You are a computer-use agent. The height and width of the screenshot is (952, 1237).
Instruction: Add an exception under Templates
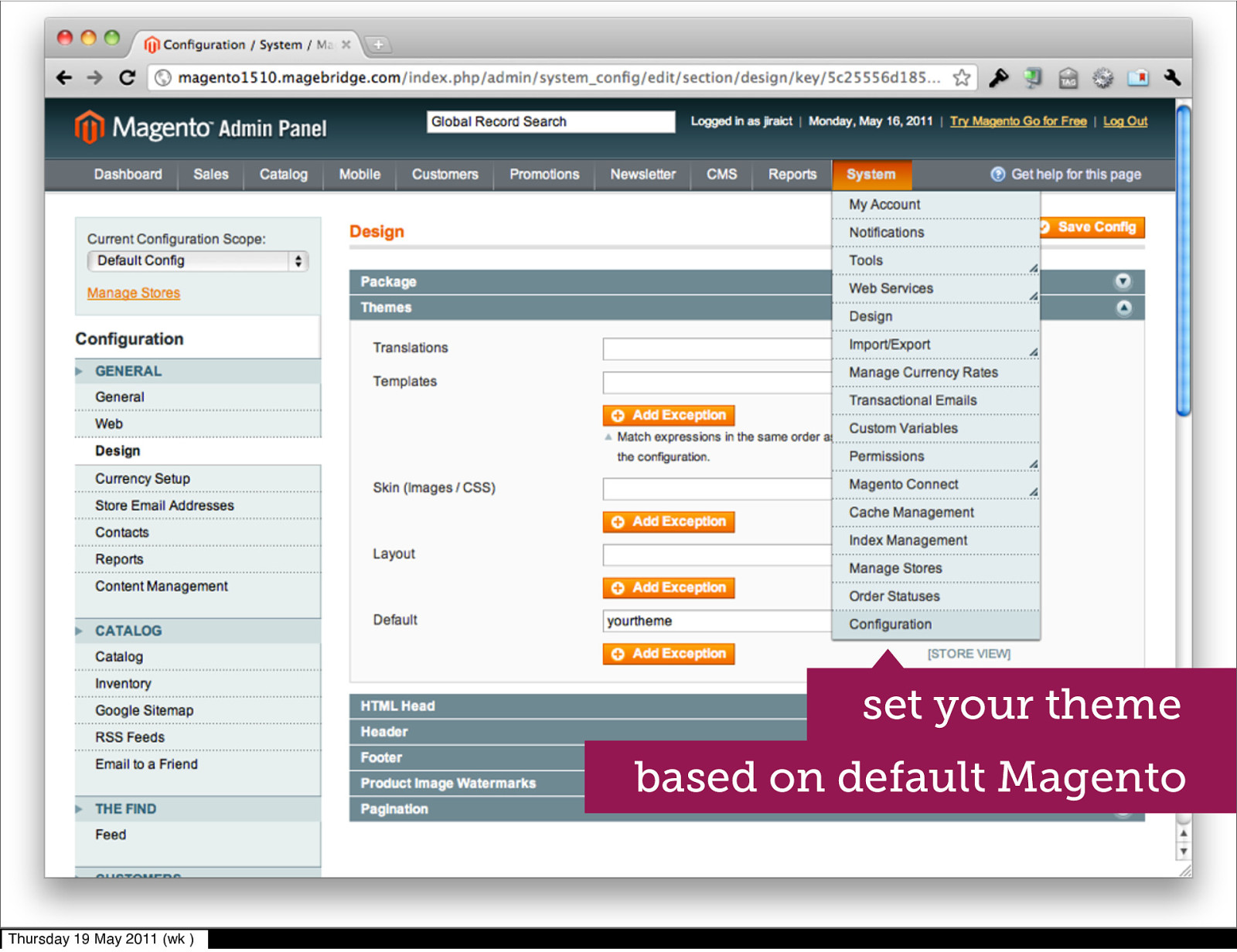pos(669,416)
